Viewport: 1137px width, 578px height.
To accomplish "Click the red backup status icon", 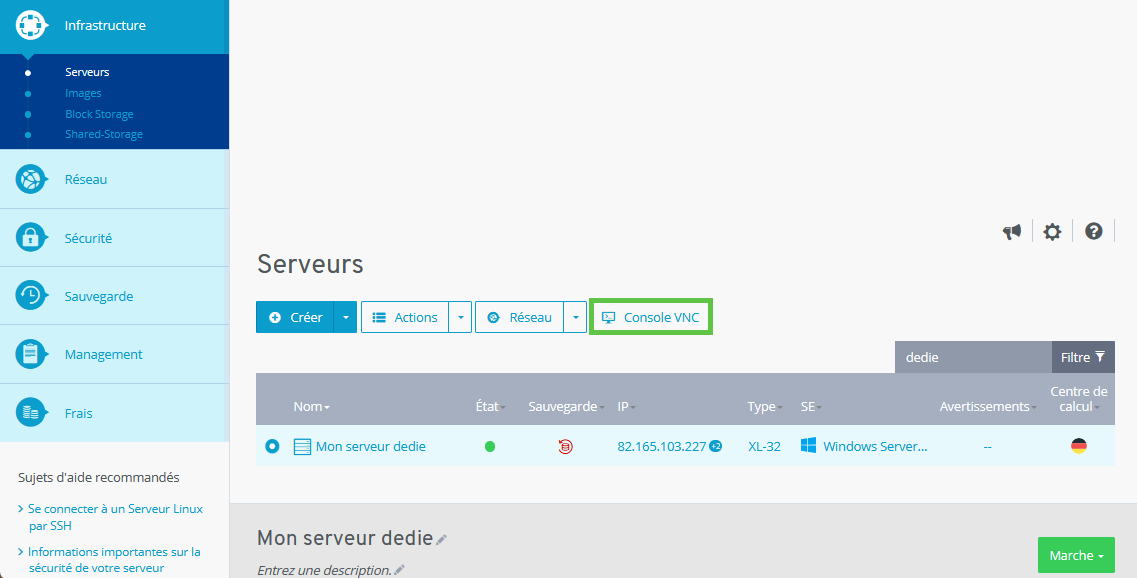I will tap(565, 447).
